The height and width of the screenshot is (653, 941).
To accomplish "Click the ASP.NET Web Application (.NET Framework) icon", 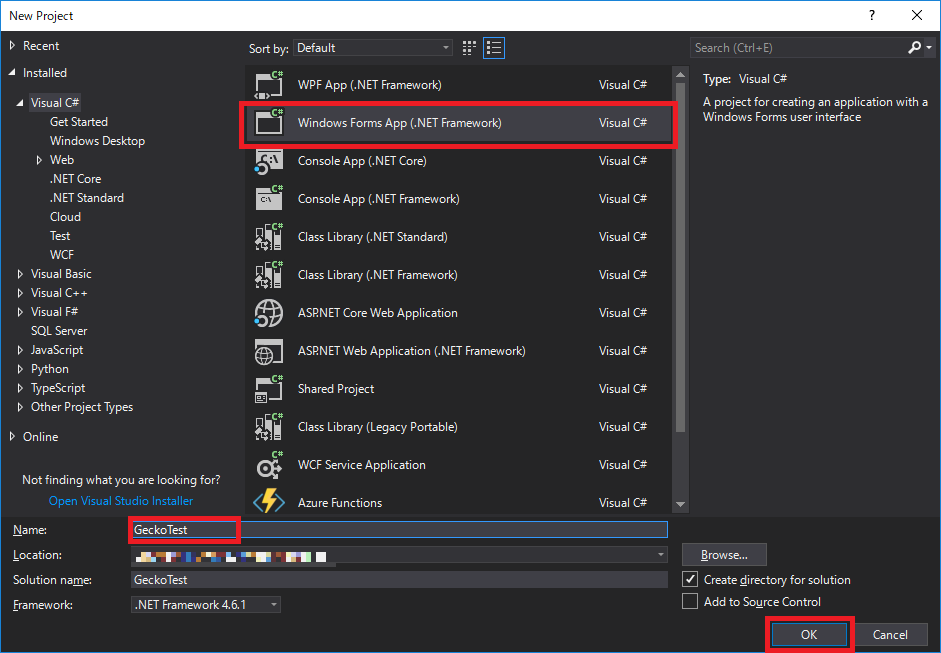I will [x=269, y=351].
